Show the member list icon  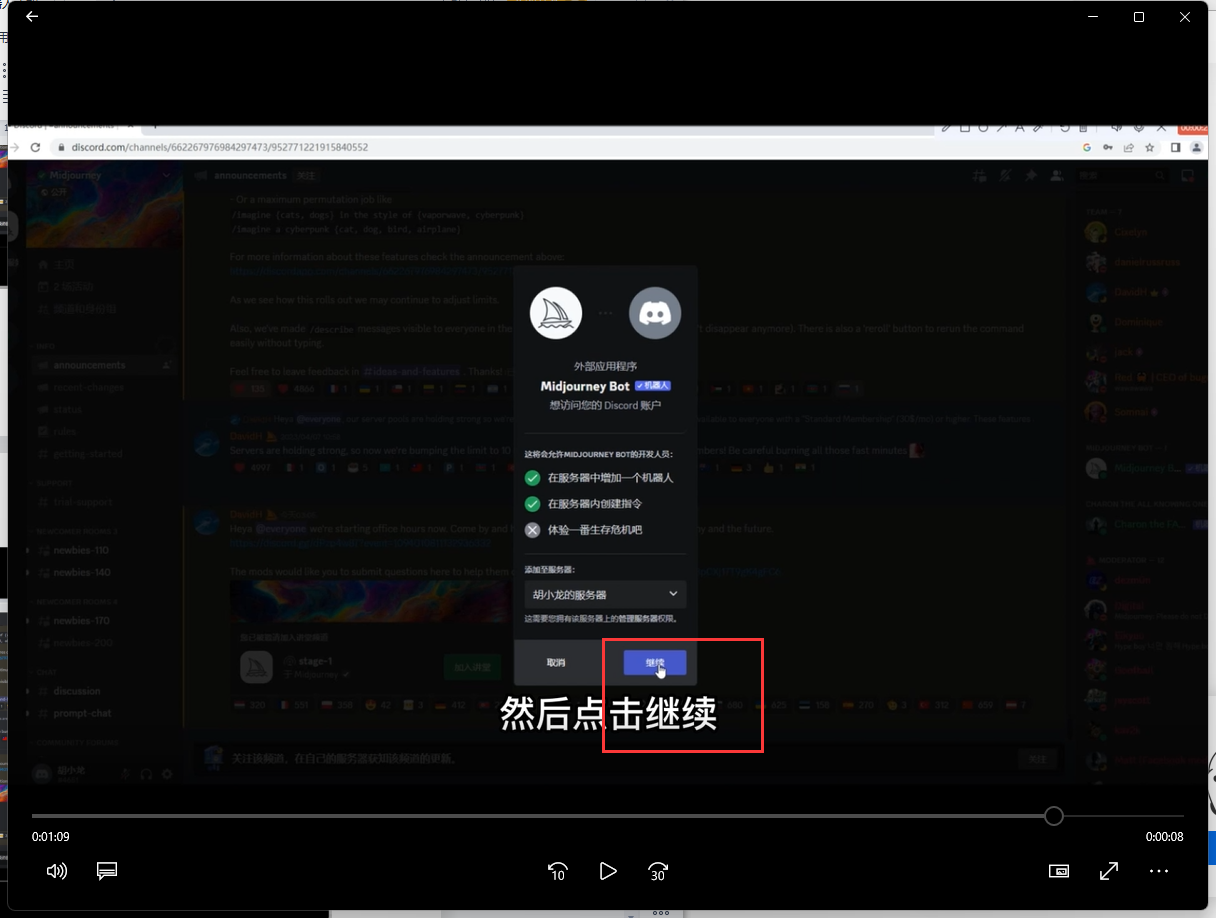pos(1056,175)
